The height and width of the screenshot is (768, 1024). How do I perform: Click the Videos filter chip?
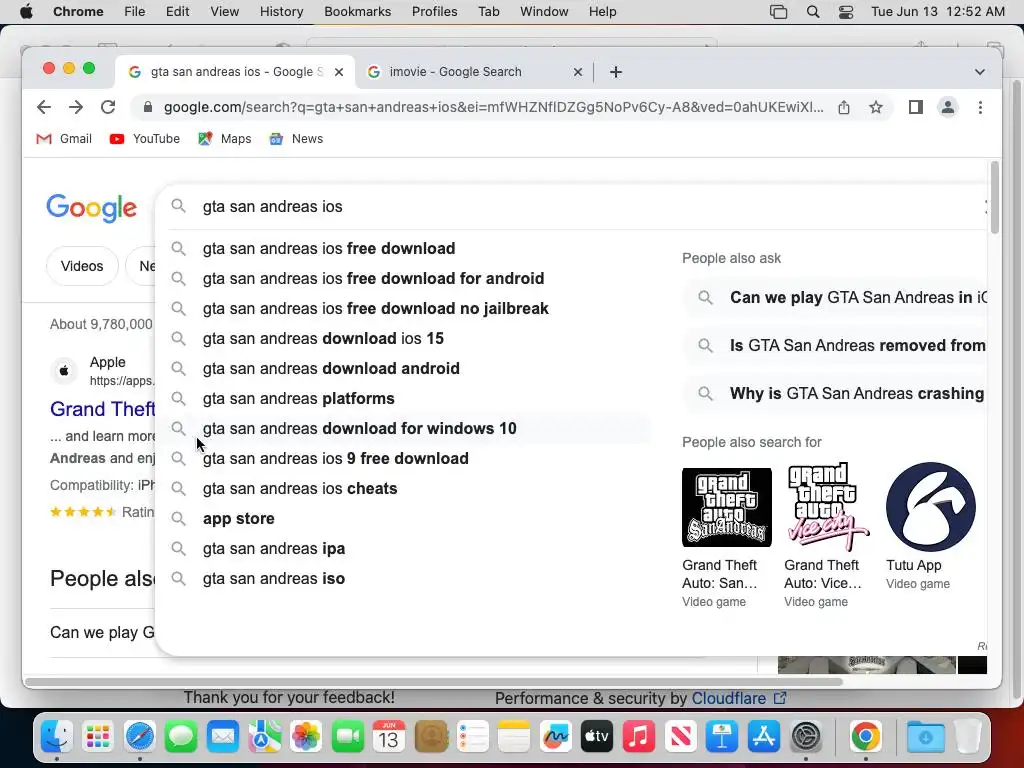[82, 266]
